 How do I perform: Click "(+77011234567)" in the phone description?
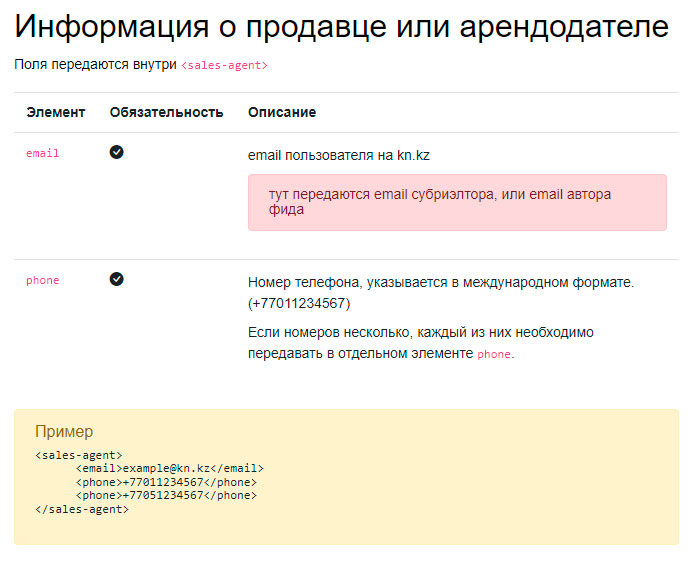(x=299, y=303)
